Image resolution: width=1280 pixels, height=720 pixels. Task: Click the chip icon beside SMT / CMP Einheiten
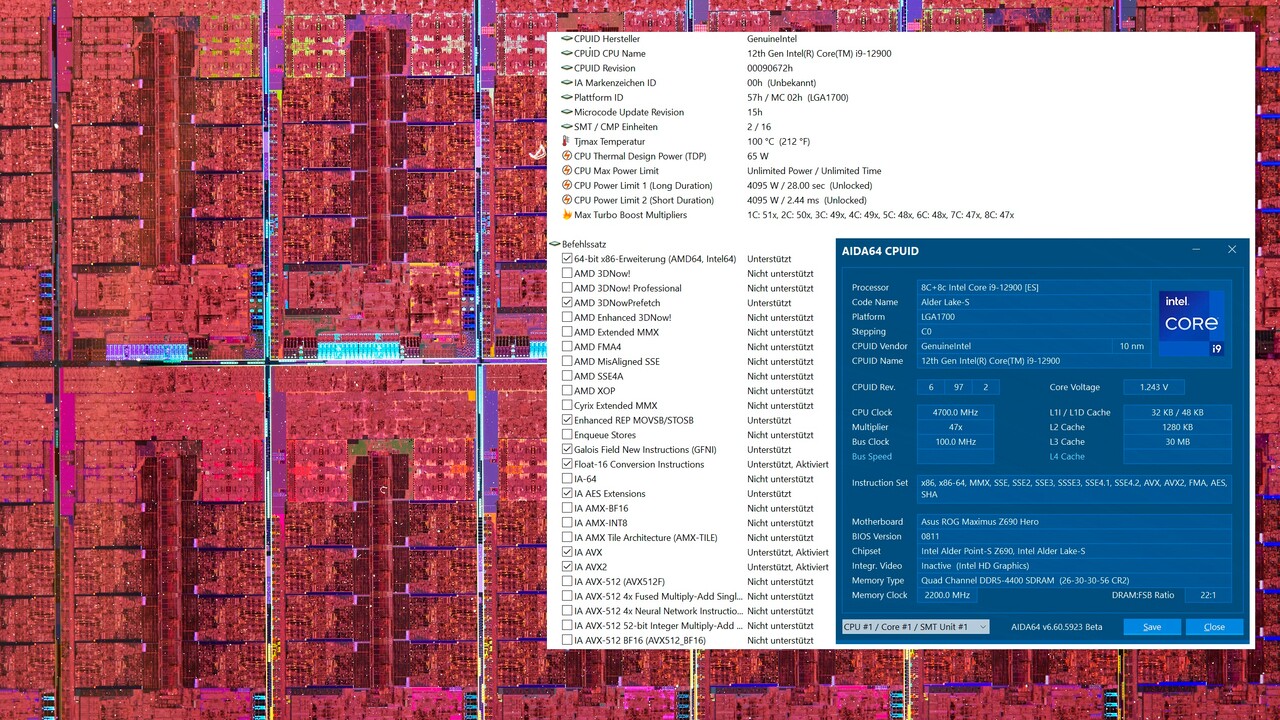(x=568, y=126)
